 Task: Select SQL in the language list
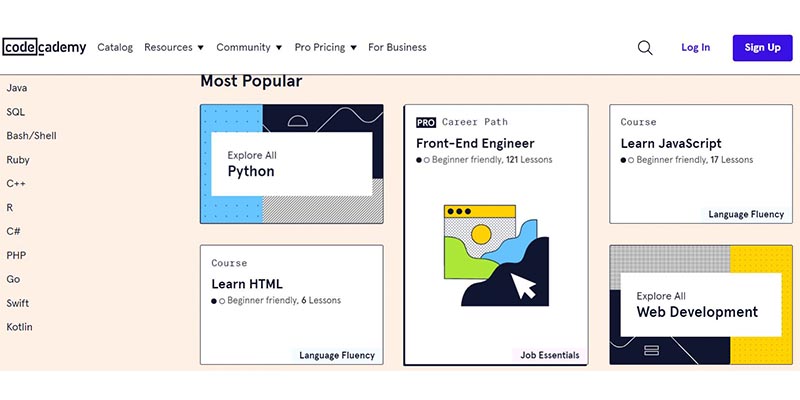(15, 112)
